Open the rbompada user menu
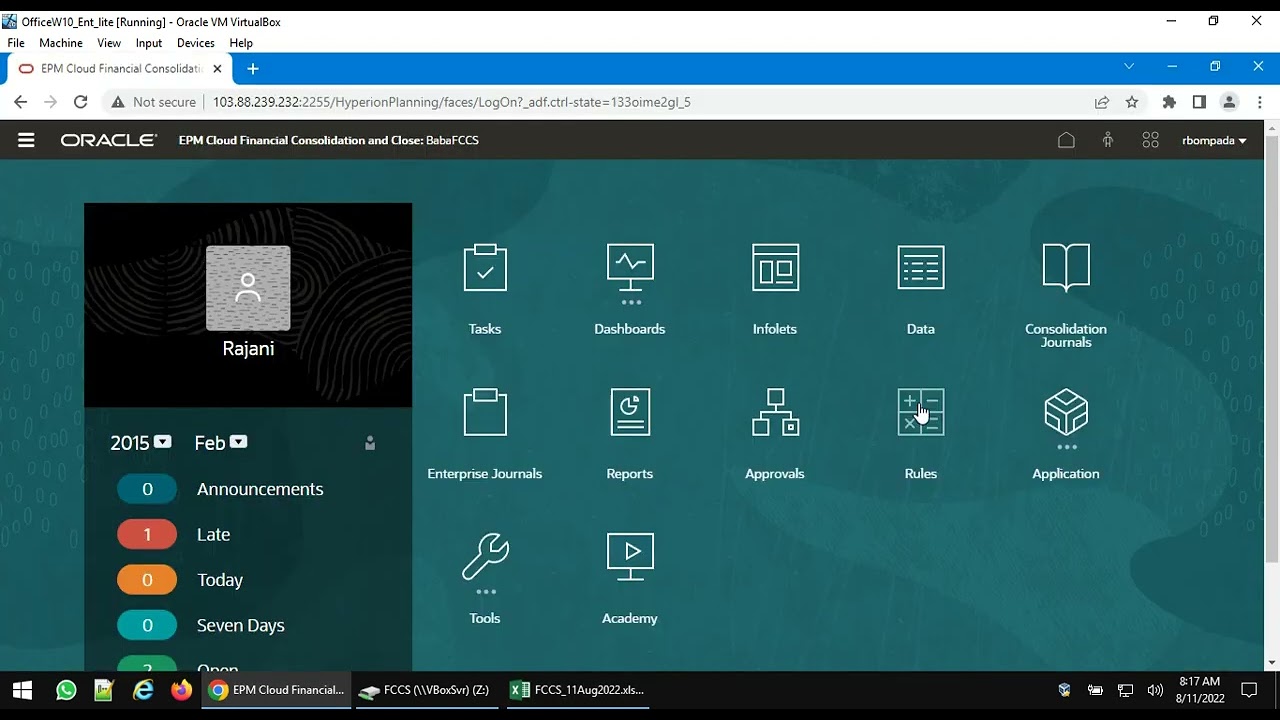1280x720 pixels. 1214,140
